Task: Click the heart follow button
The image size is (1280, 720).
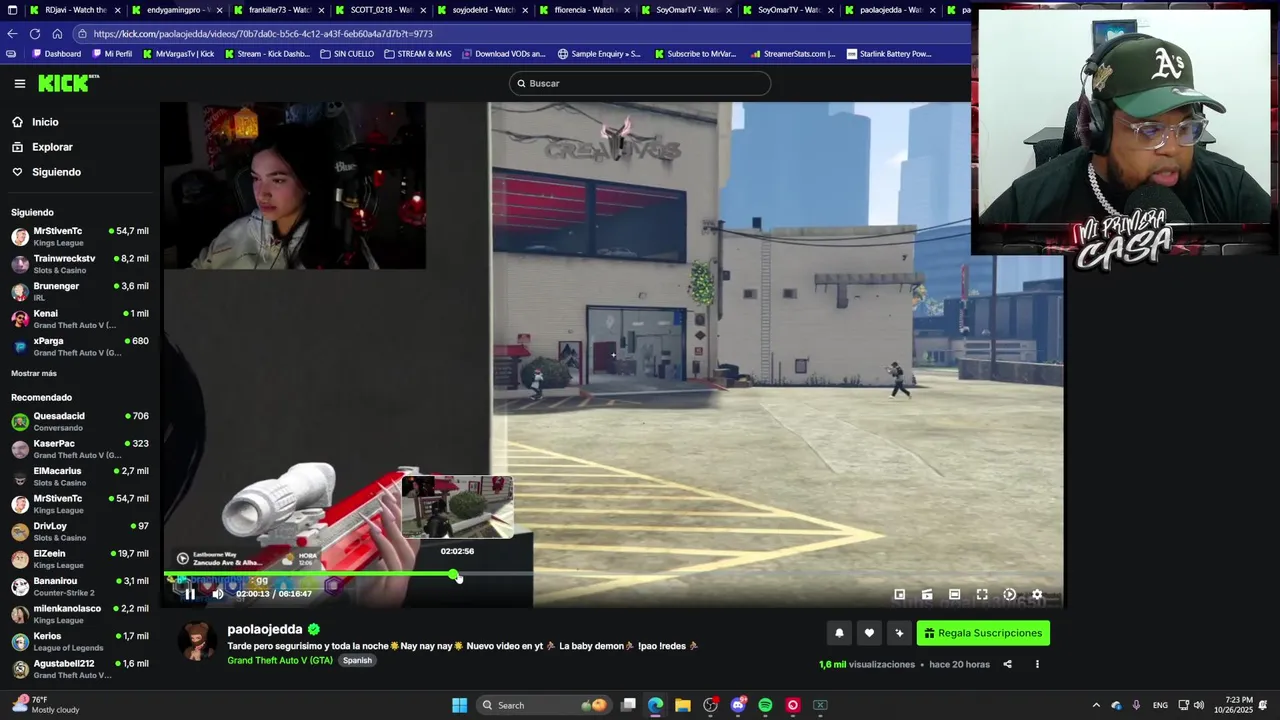Action: pos(869,633)
